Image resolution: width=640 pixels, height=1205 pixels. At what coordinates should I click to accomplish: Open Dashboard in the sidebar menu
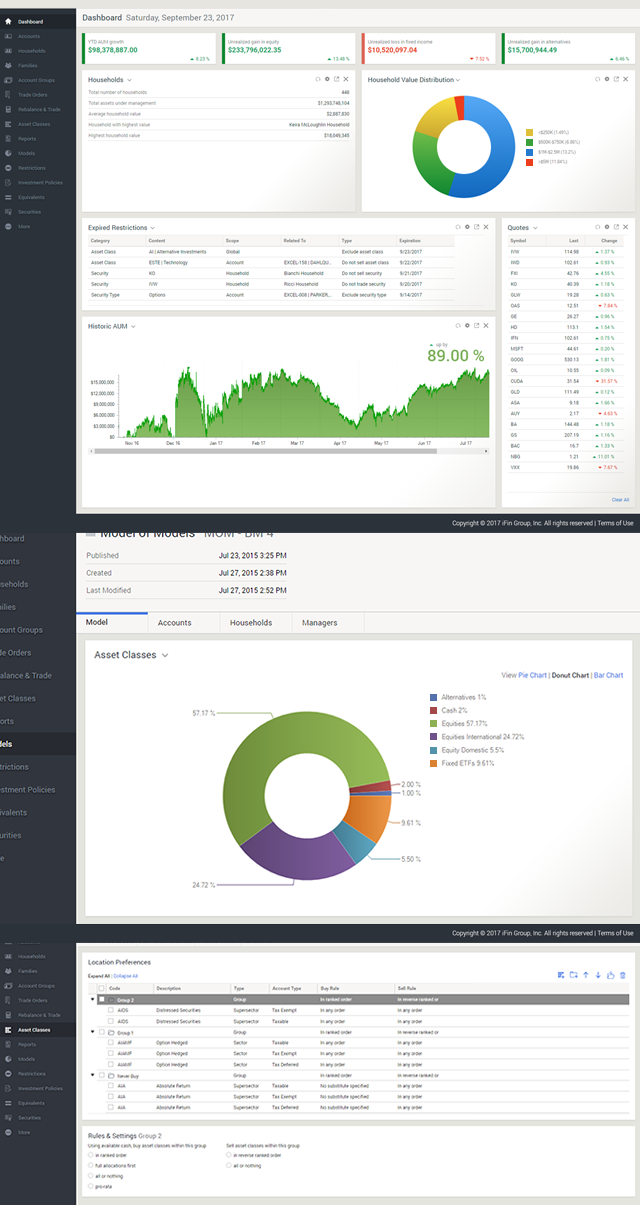38,20
